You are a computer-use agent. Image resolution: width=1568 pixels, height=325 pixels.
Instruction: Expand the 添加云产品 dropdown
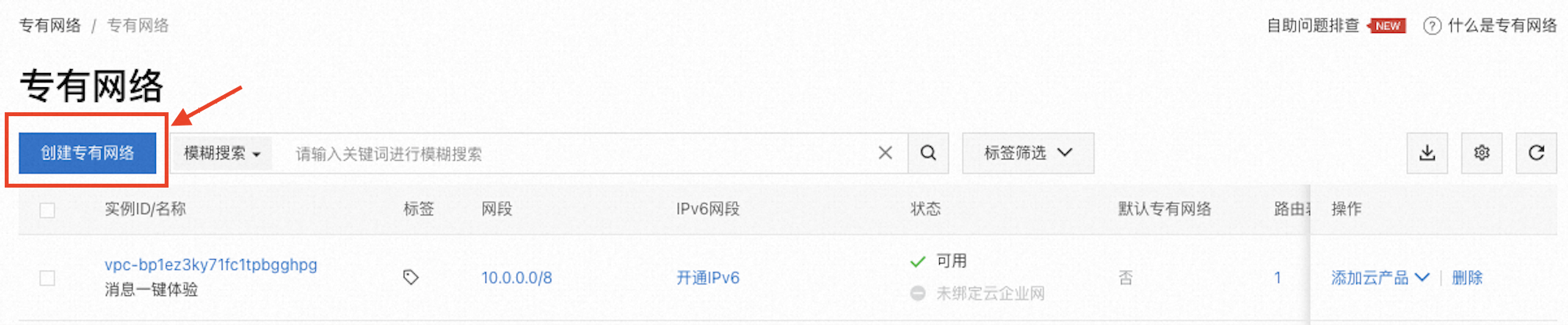(1380, 278)
